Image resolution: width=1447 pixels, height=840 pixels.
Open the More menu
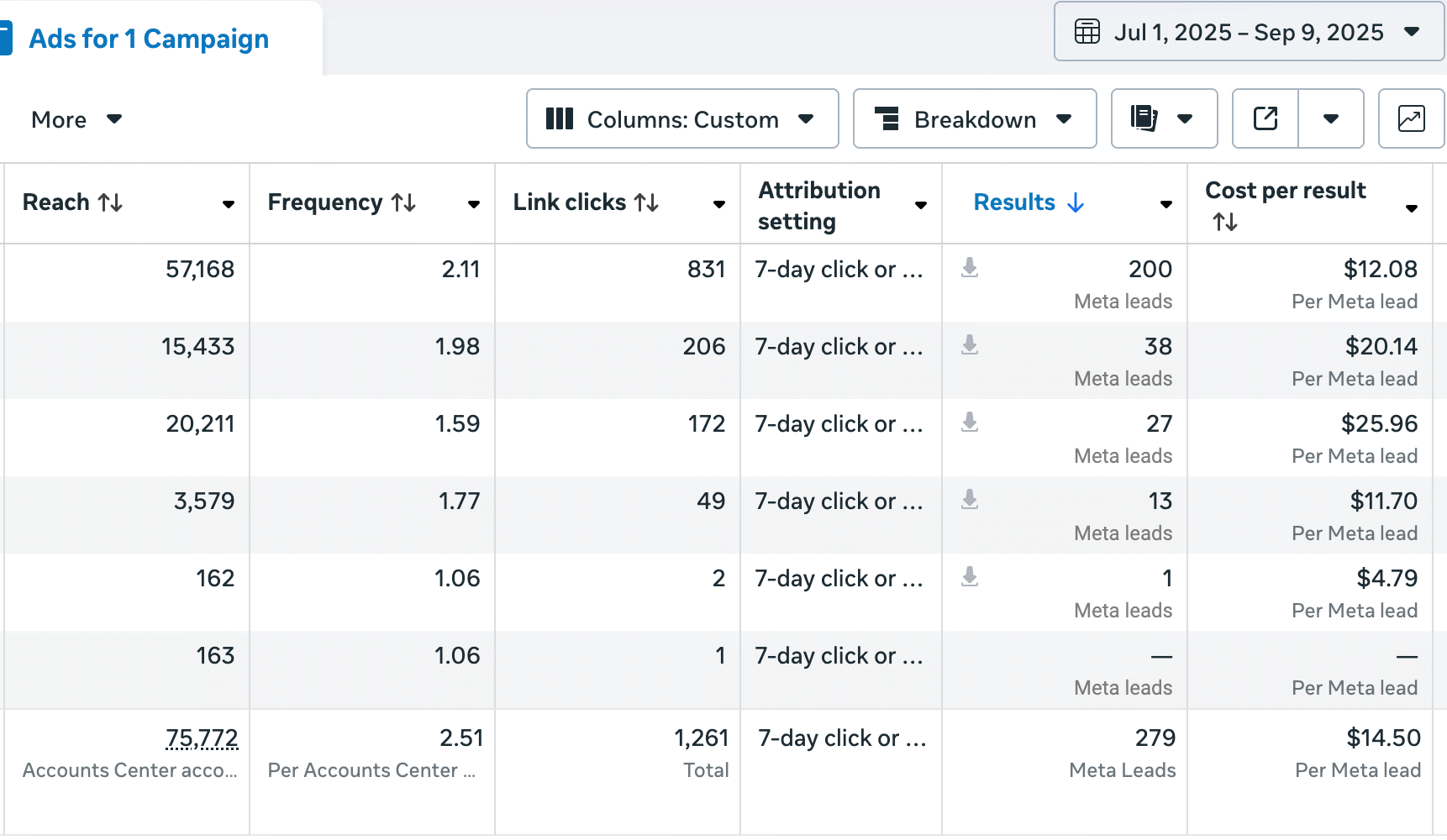[76, 119]
